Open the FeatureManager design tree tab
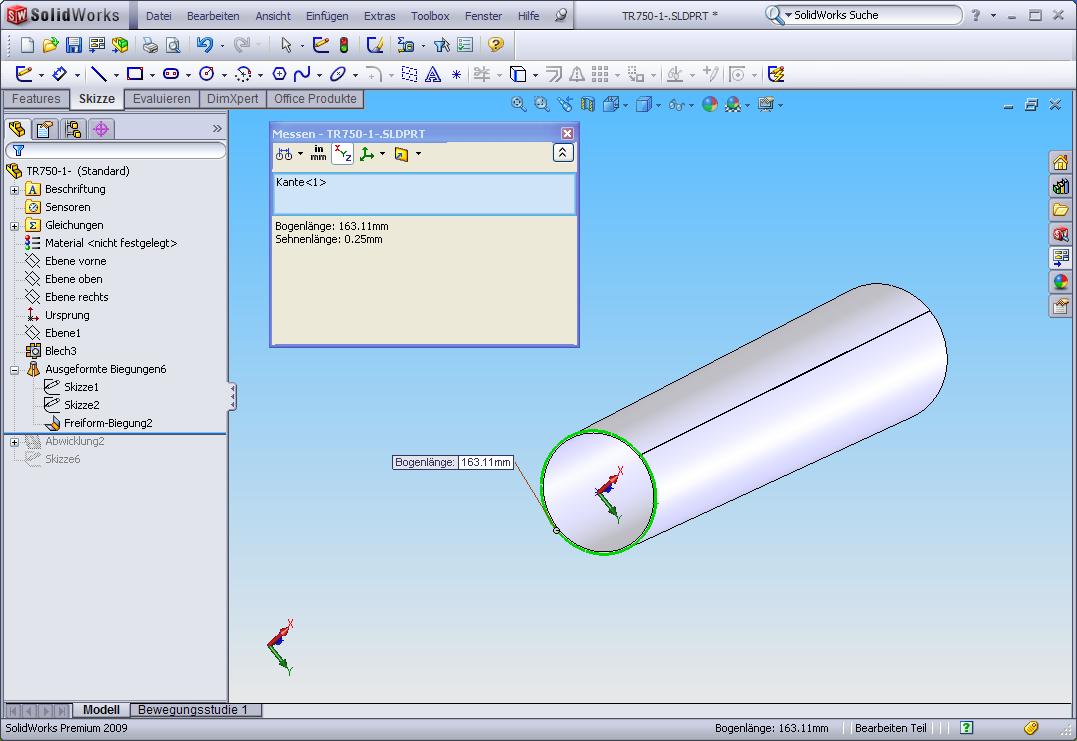This screenshot has height=741, width=1077. point(17,128)
